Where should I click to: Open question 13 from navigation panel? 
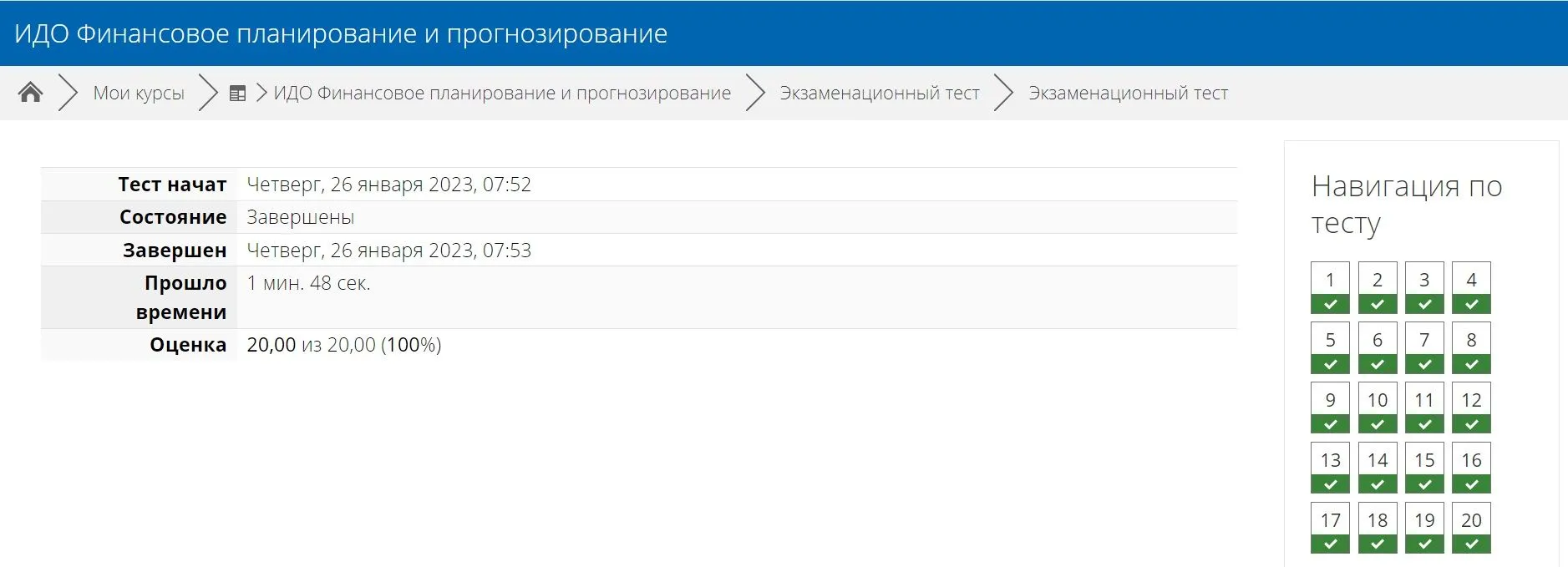[x=1330, y=468]
